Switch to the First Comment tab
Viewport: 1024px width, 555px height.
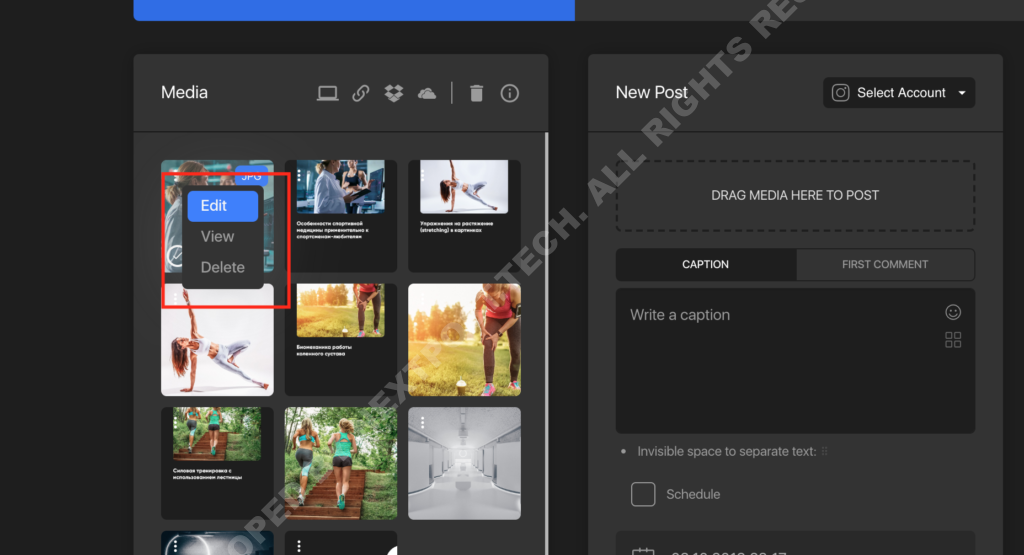pyautogui.click(x=884, y=264)
